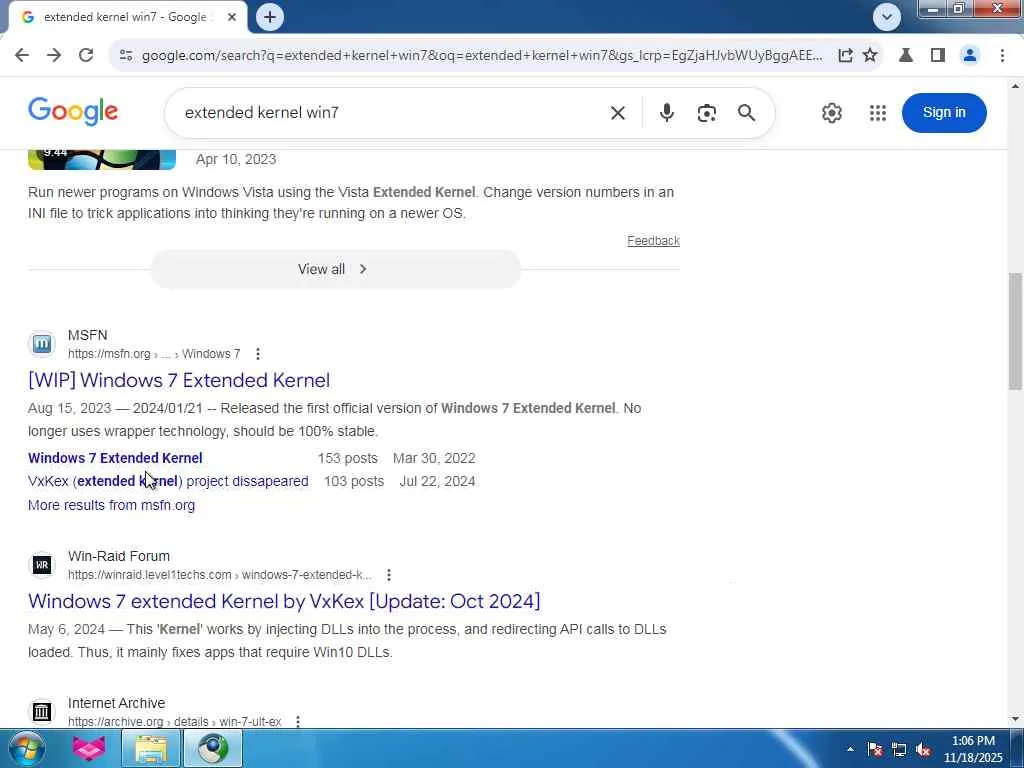Screen dimensions: 1024x768
Task: Click the Google logo
Action: [73, 112]
